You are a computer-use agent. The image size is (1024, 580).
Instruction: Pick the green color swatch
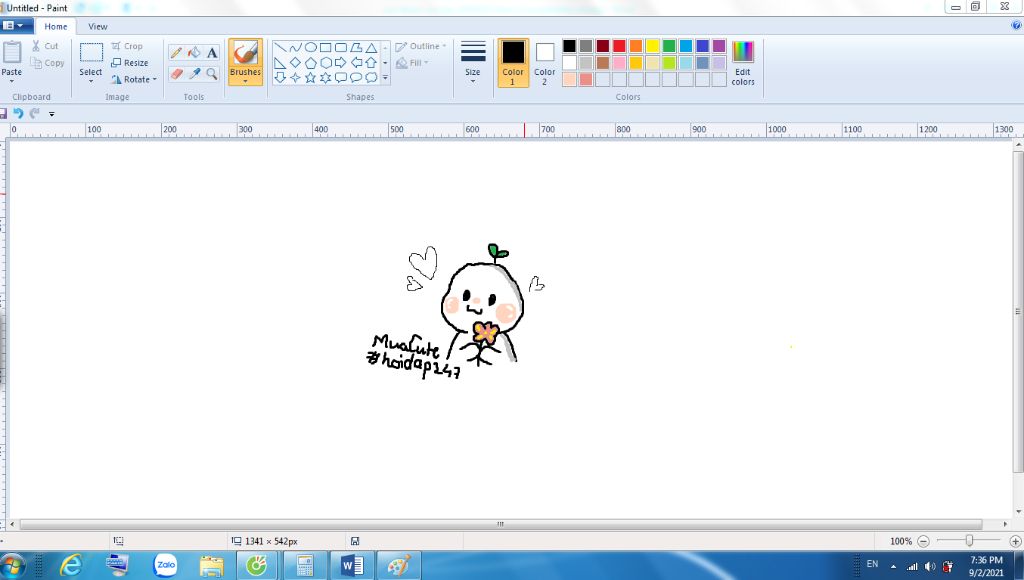coord(669,46)
